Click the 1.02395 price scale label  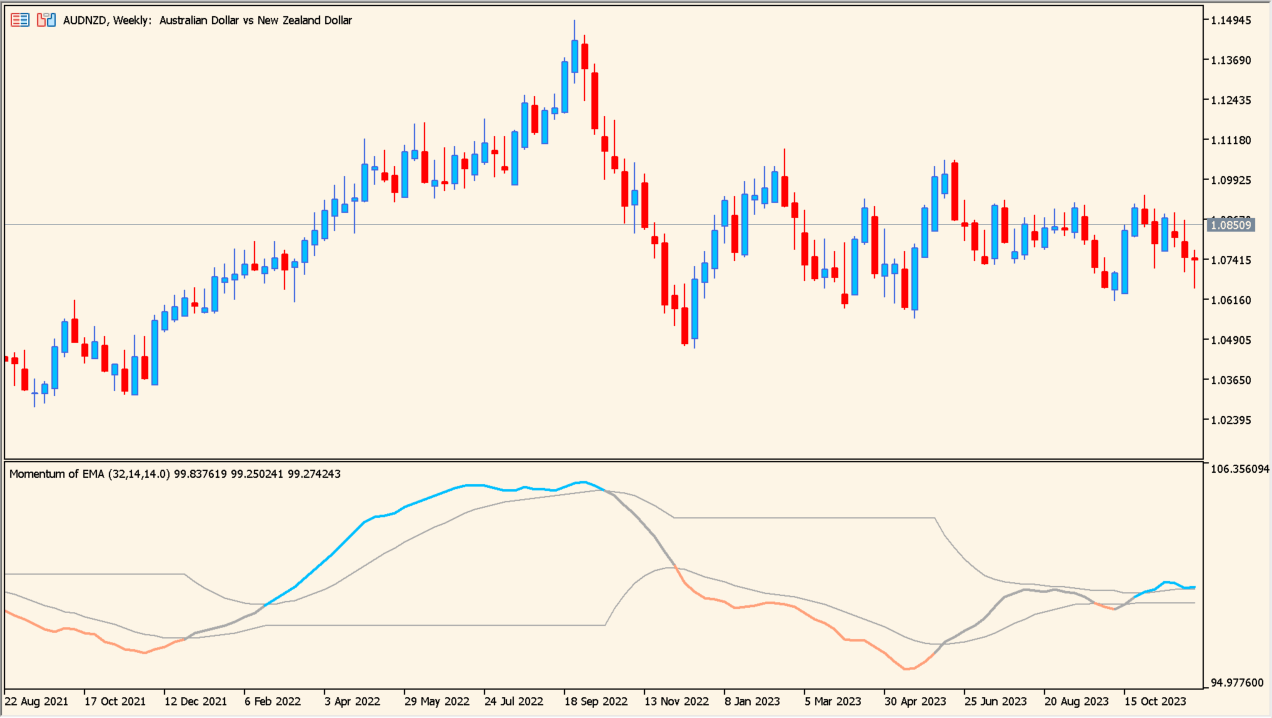(x=1232, y=417)
